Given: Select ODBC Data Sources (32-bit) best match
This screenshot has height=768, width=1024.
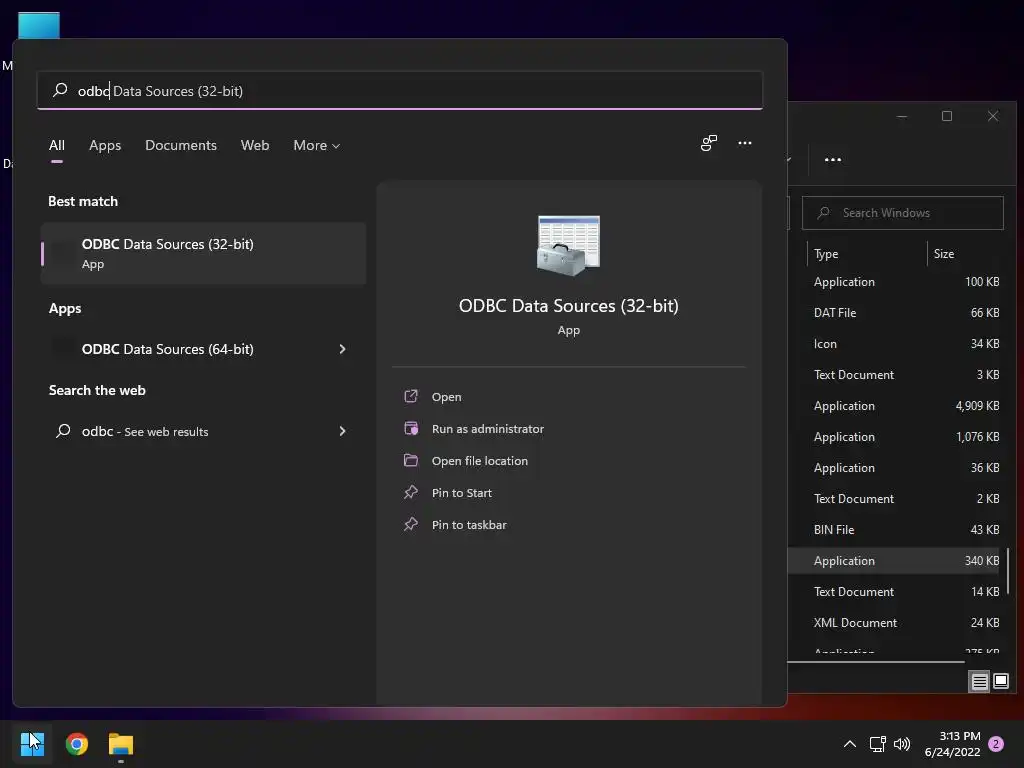Looking at the screenshot, I should click(x=203, y=253).
